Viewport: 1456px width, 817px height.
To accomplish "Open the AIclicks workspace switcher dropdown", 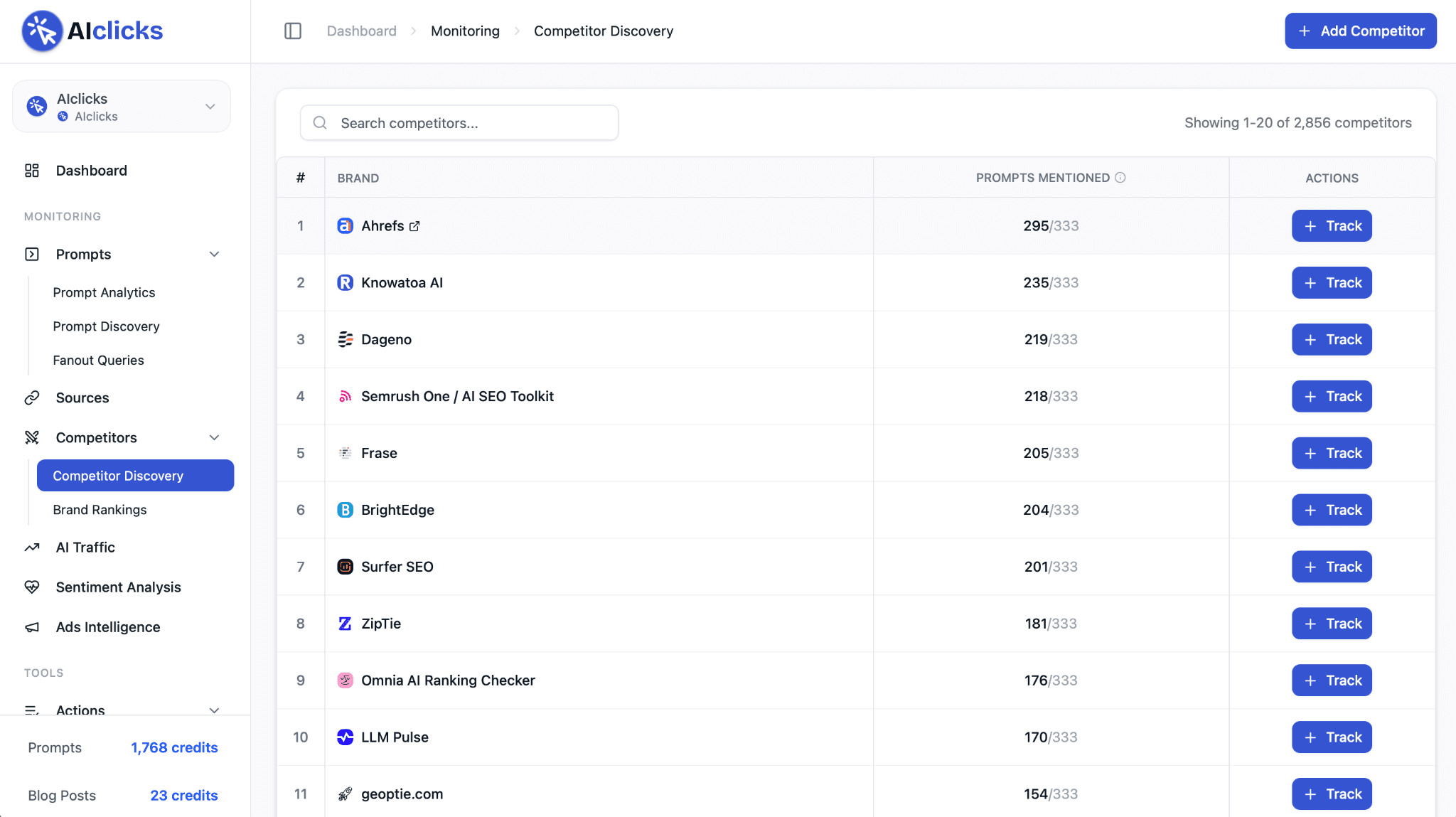I will [122, 106].
